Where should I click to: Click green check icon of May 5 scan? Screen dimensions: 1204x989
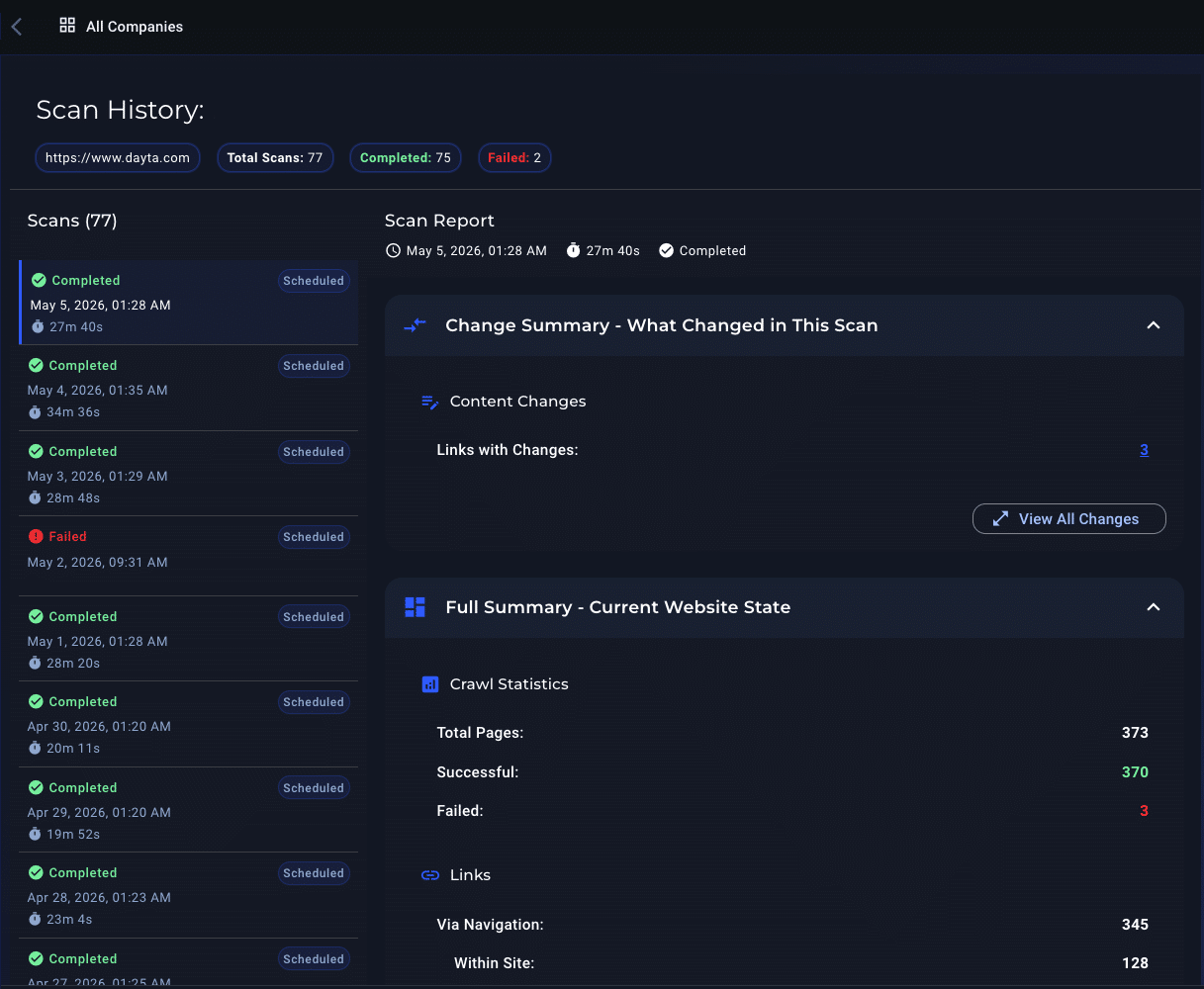click(39, 280)
